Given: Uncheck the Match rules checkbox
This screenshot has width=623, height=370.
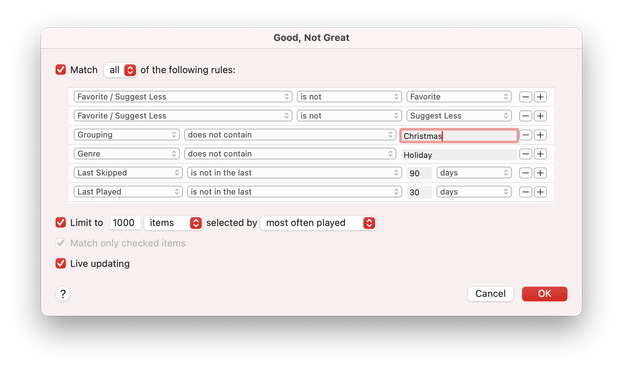Looking at the screenshot, I should [x=61, y=70].
